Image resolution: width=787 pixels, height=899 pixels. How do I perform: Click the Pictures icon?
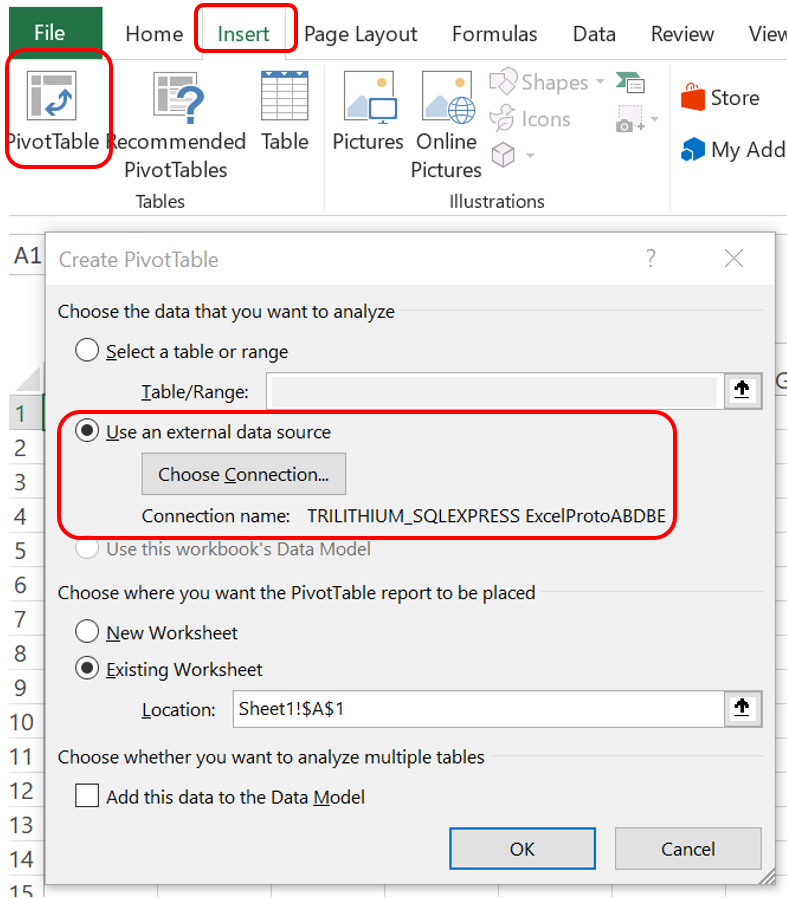pyautogui.click(x=370, y=97)
